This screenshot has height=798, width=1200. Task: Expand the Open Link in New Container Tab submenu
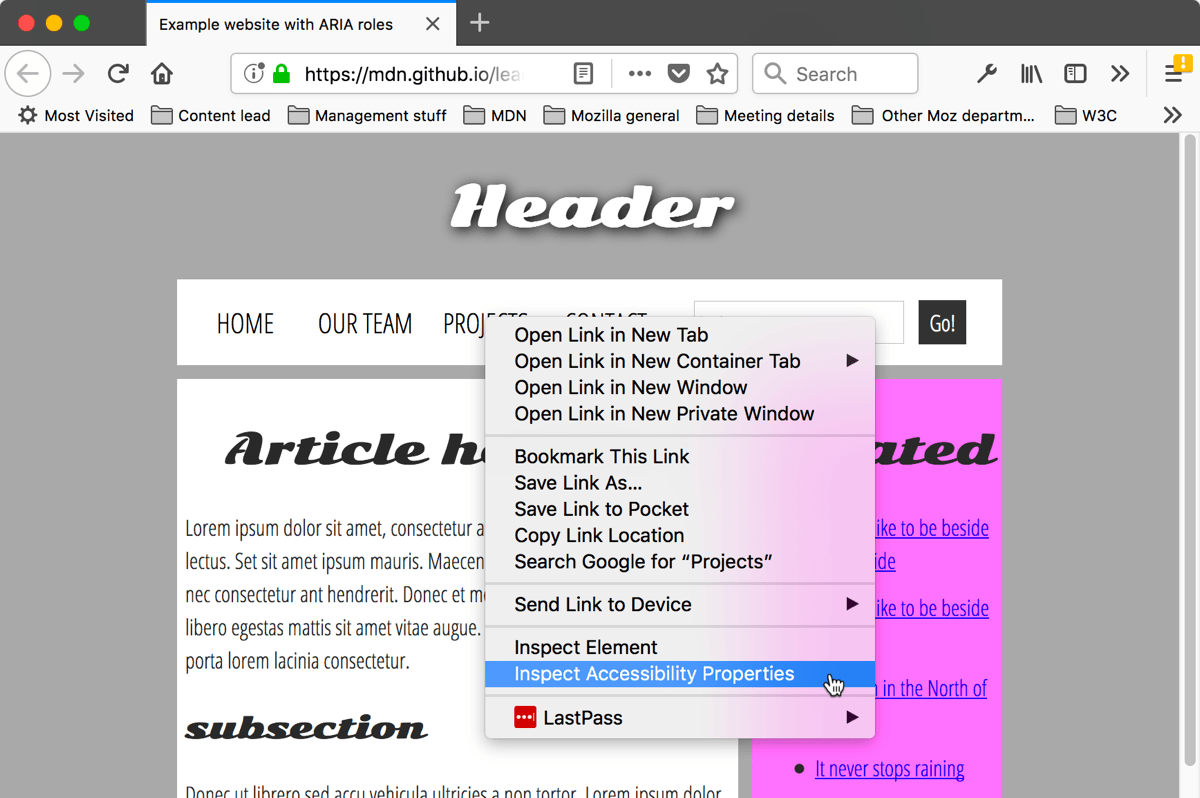[x=656, y=361]
